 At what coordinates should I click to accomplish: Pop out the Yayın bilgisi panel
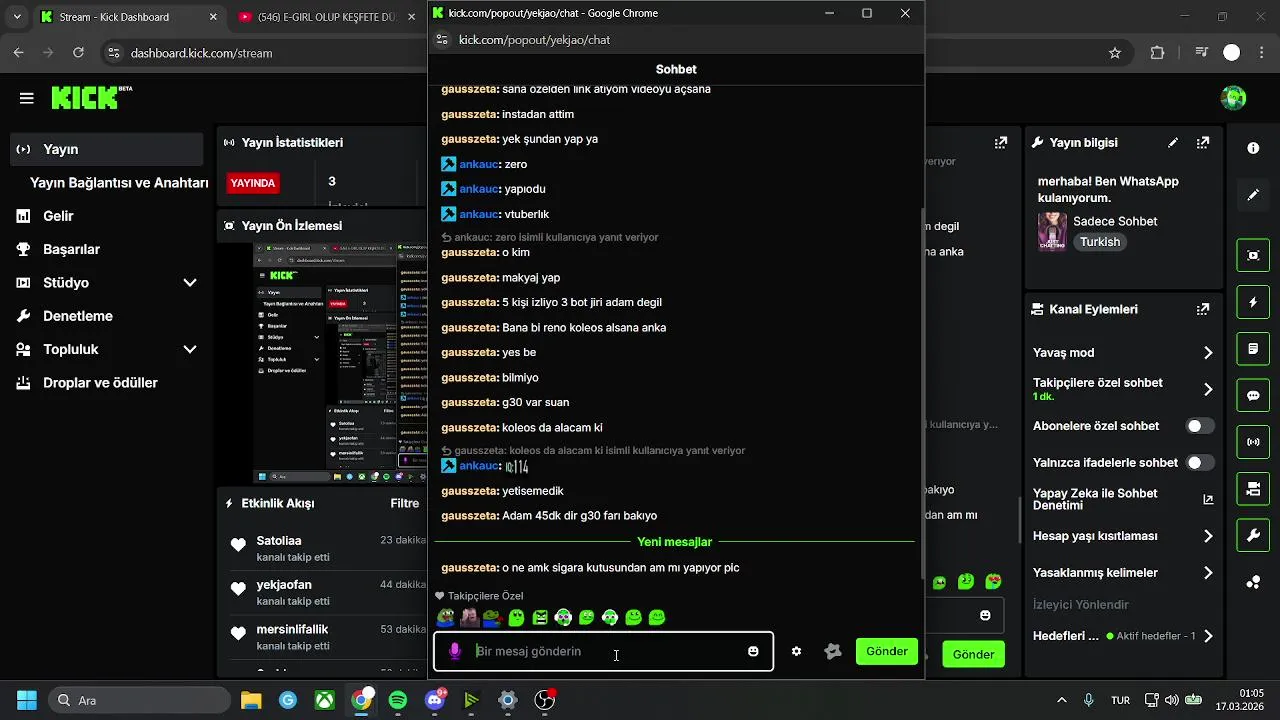pyautogui.click(x=1203, y=143)
